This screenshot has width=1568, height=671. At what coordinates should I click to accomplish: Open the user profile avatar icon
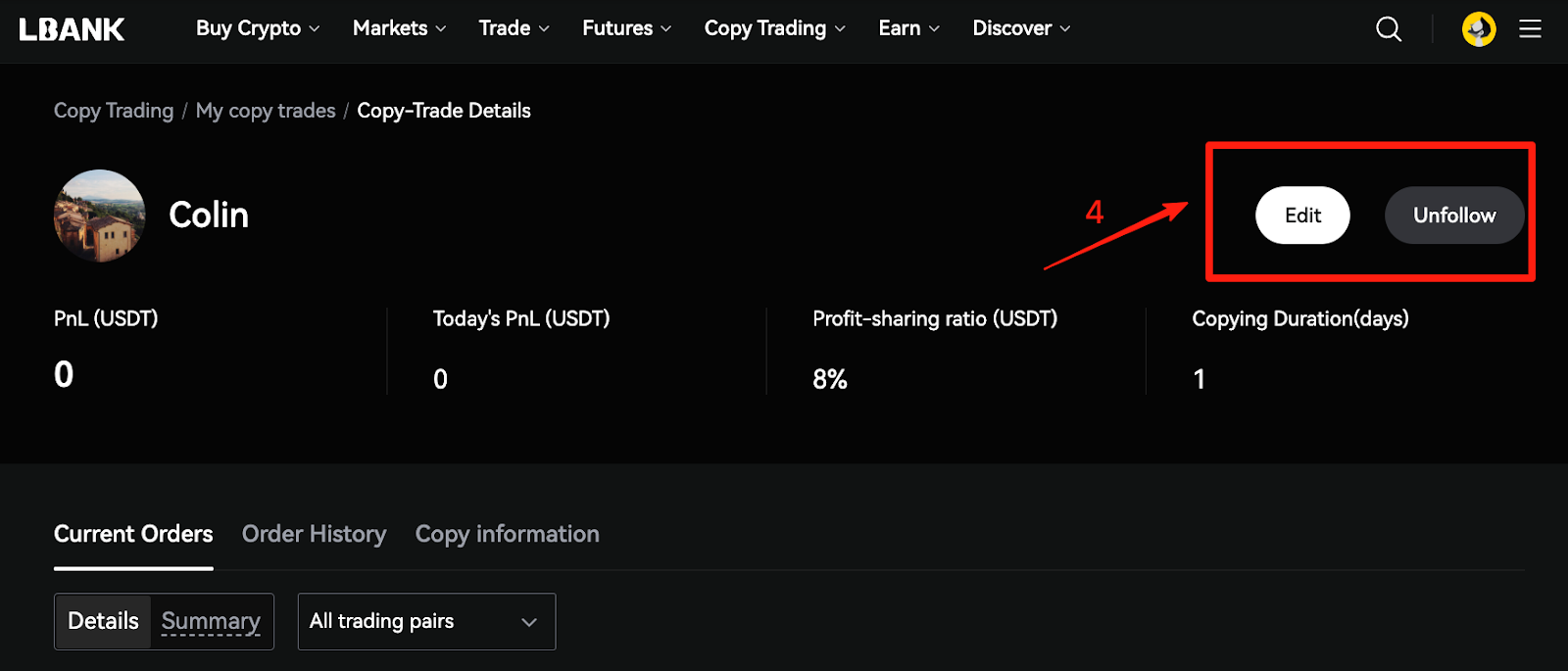[x=1479, y=29]
